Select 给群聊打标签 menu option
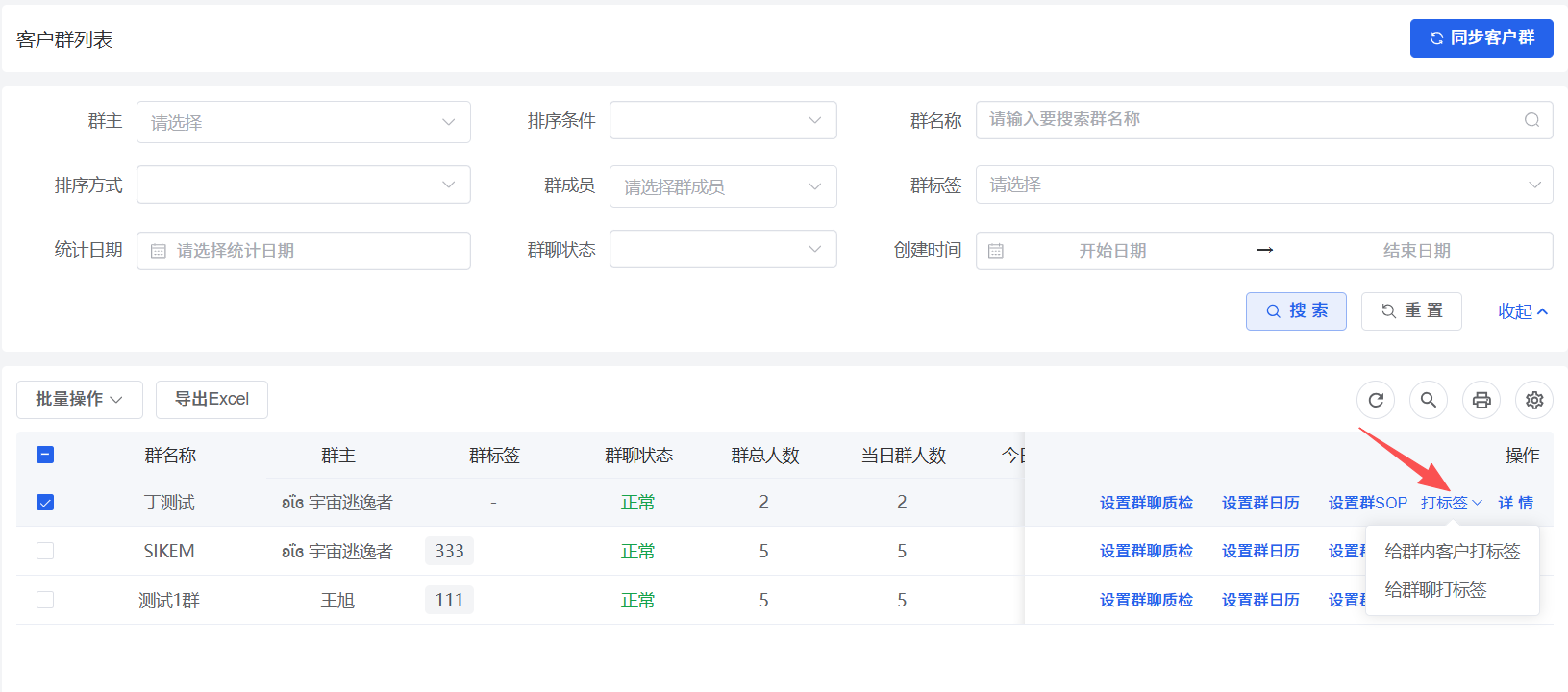 coord(1435,590)
